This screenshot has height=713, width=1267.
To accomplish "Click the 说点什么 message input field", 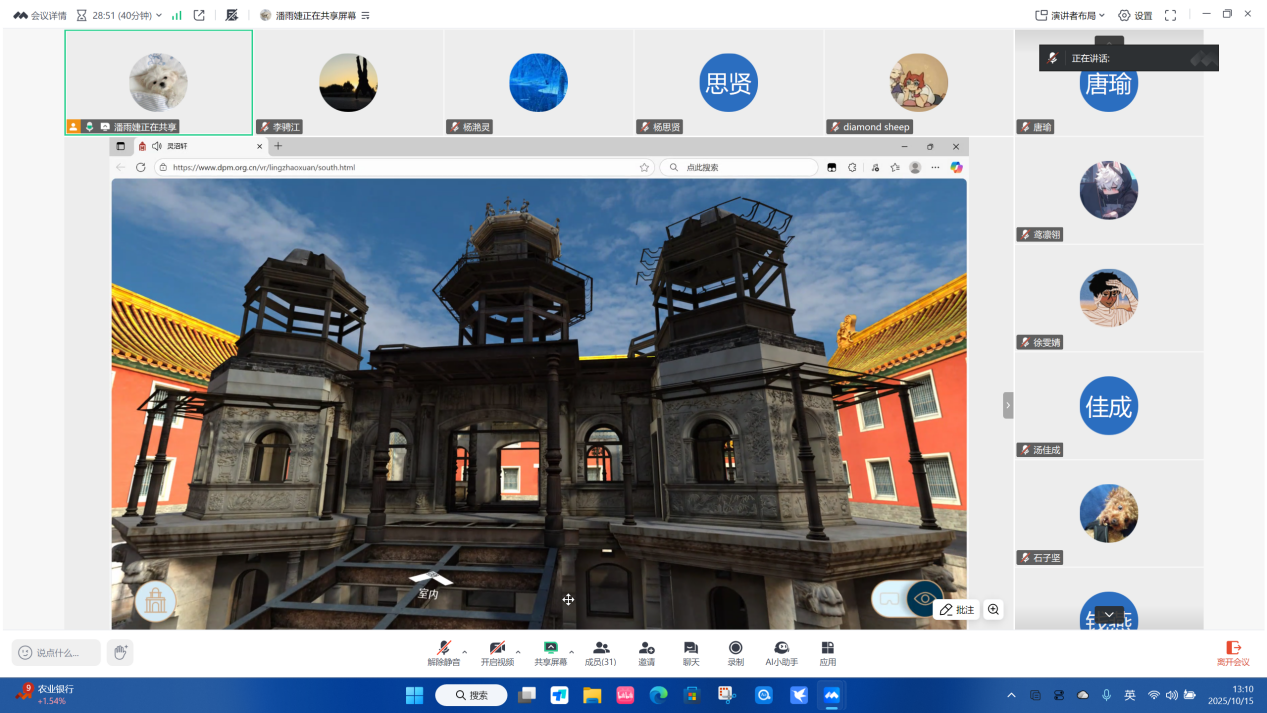I will pos(57,652).
